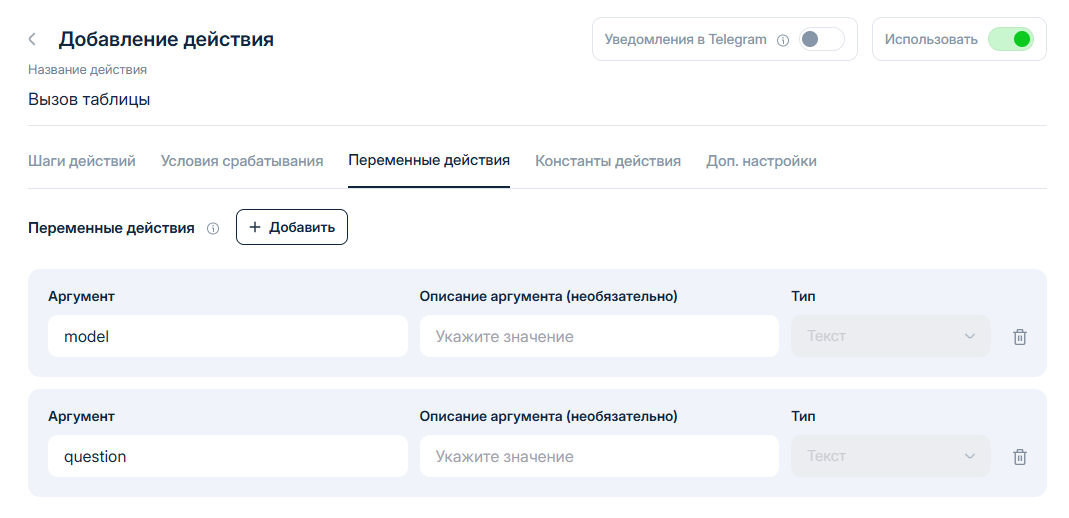The height and width of the screenshot is (518, 1069).
Task: Click info icon beside Уведомления в Telegram
Action: (x=783, y=40)
